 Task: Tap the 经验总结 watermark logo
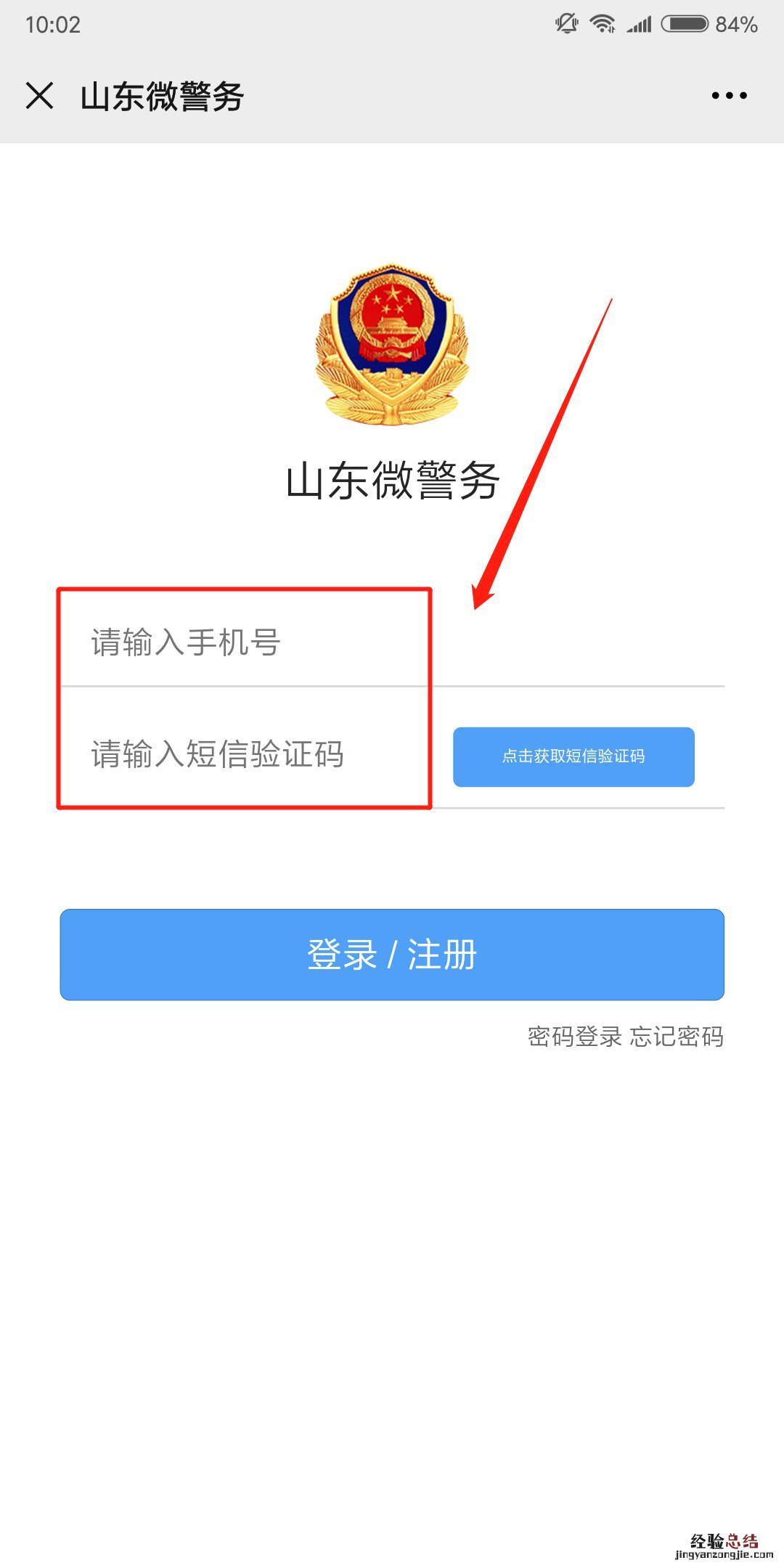[724, 1540]
